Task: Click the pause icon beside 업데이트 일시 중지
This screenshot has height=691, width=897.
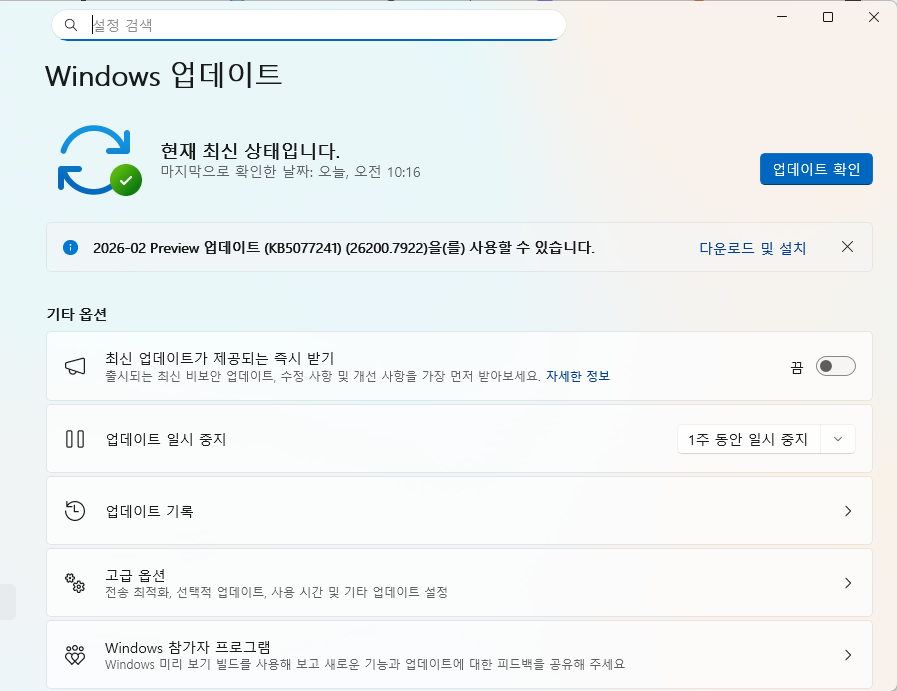Action: tap(75, 439)
